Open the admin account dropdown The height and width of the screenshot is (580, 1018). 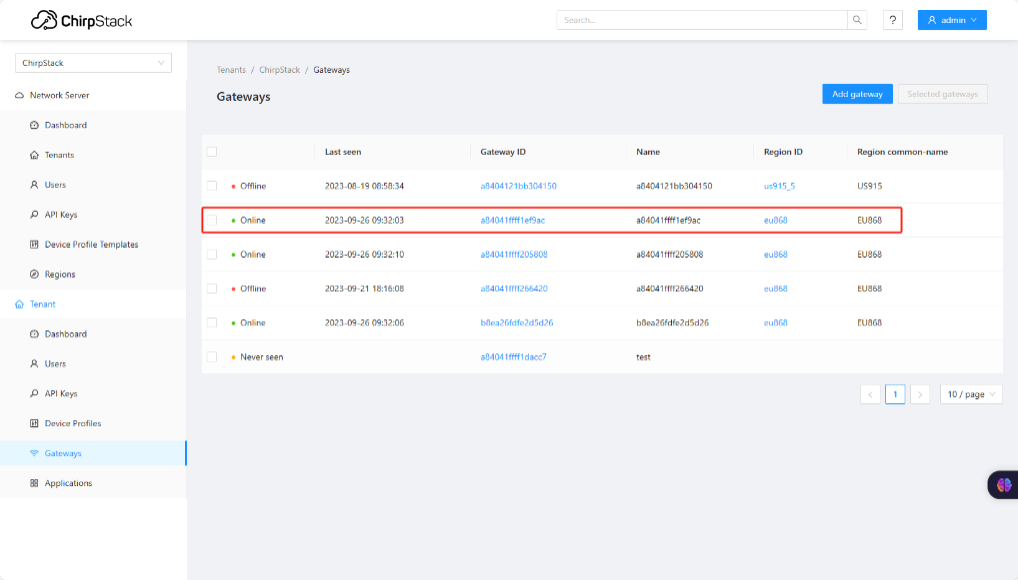pos(951,19)
